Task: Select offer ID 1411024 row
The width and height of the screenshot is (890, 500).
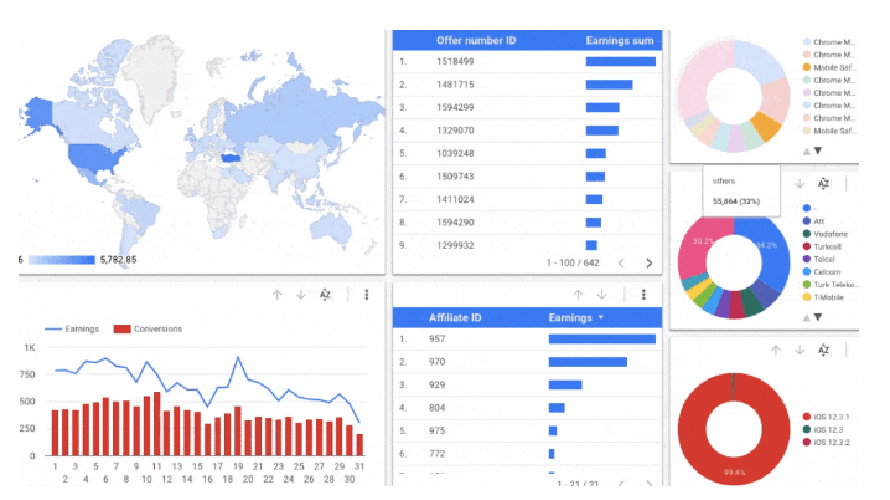Action: click(527, 199)
